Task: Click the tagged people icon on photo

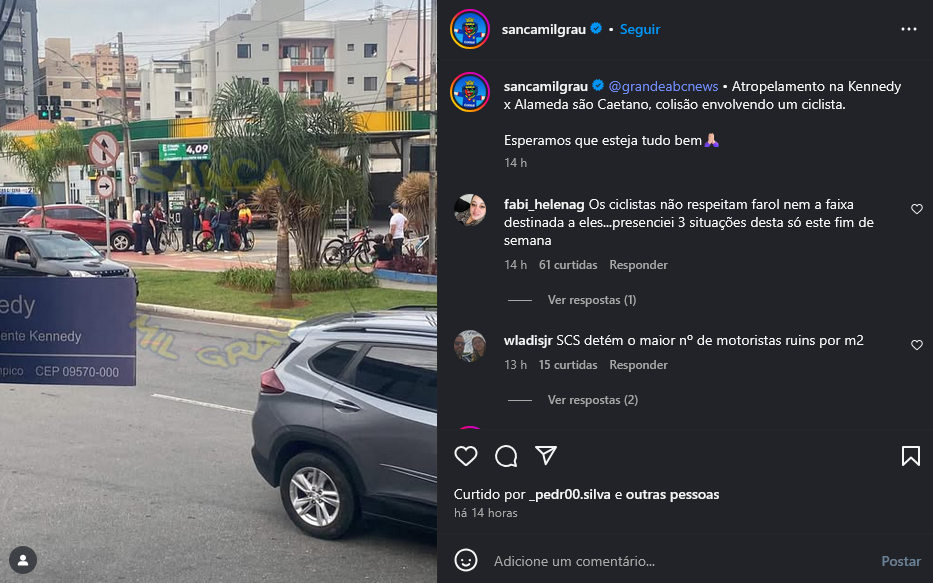Action: coord(23,560)
